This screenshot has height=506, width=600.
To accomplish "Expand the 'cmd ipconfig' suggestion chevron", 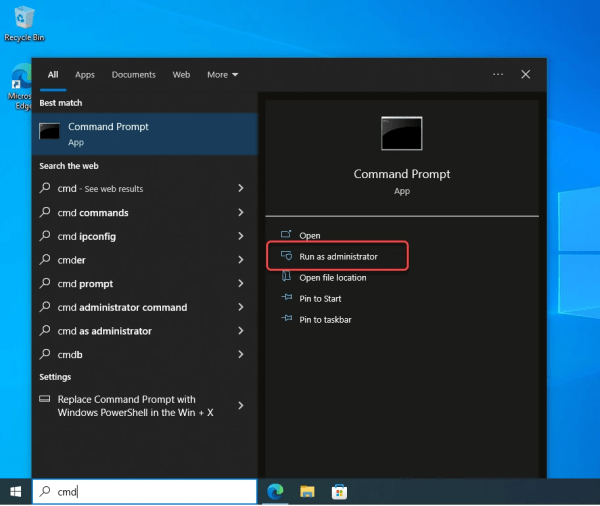I will coord(241,236).
